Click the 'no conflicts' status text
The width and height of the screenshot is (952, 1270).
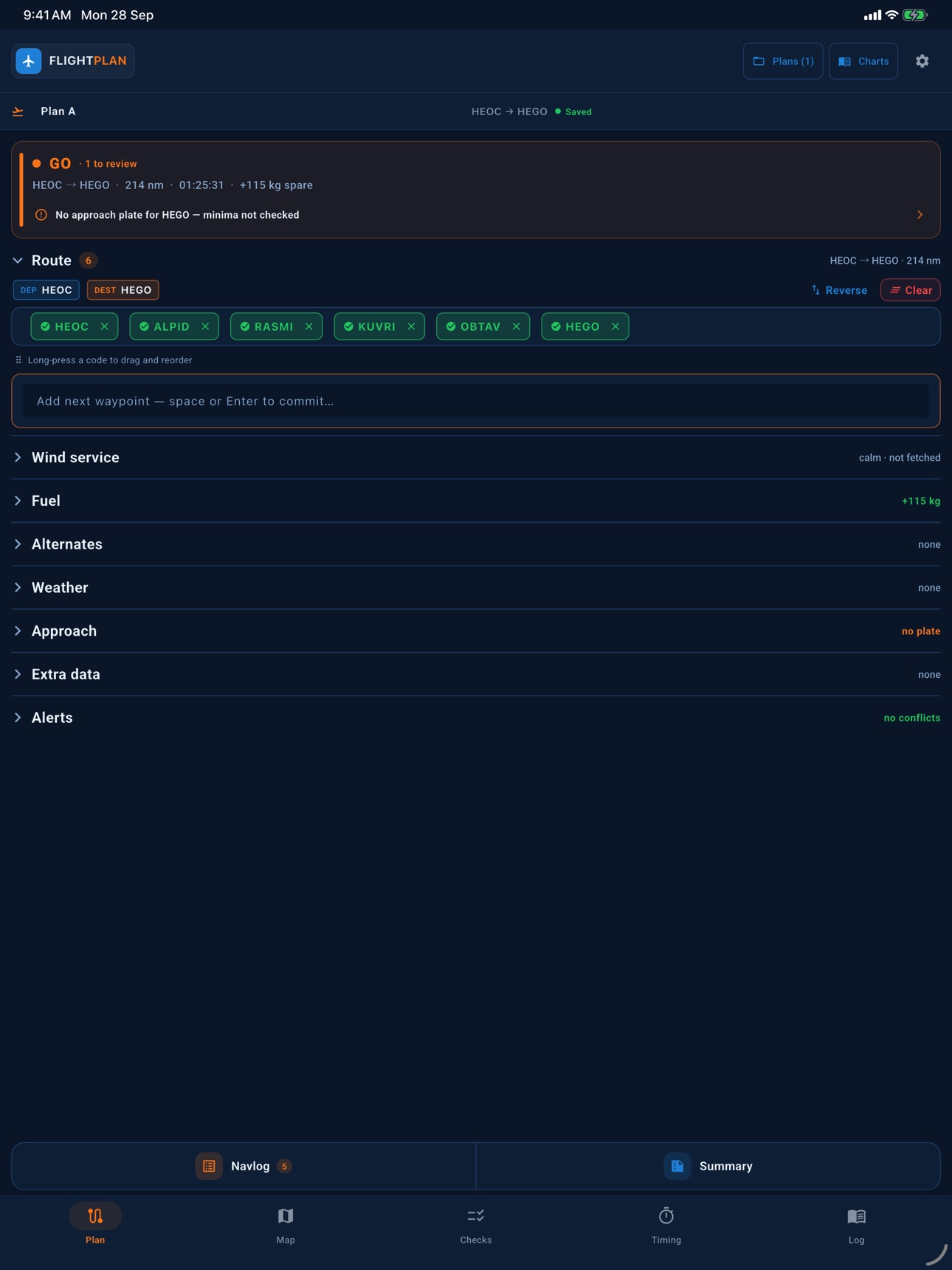pos(912,718)
